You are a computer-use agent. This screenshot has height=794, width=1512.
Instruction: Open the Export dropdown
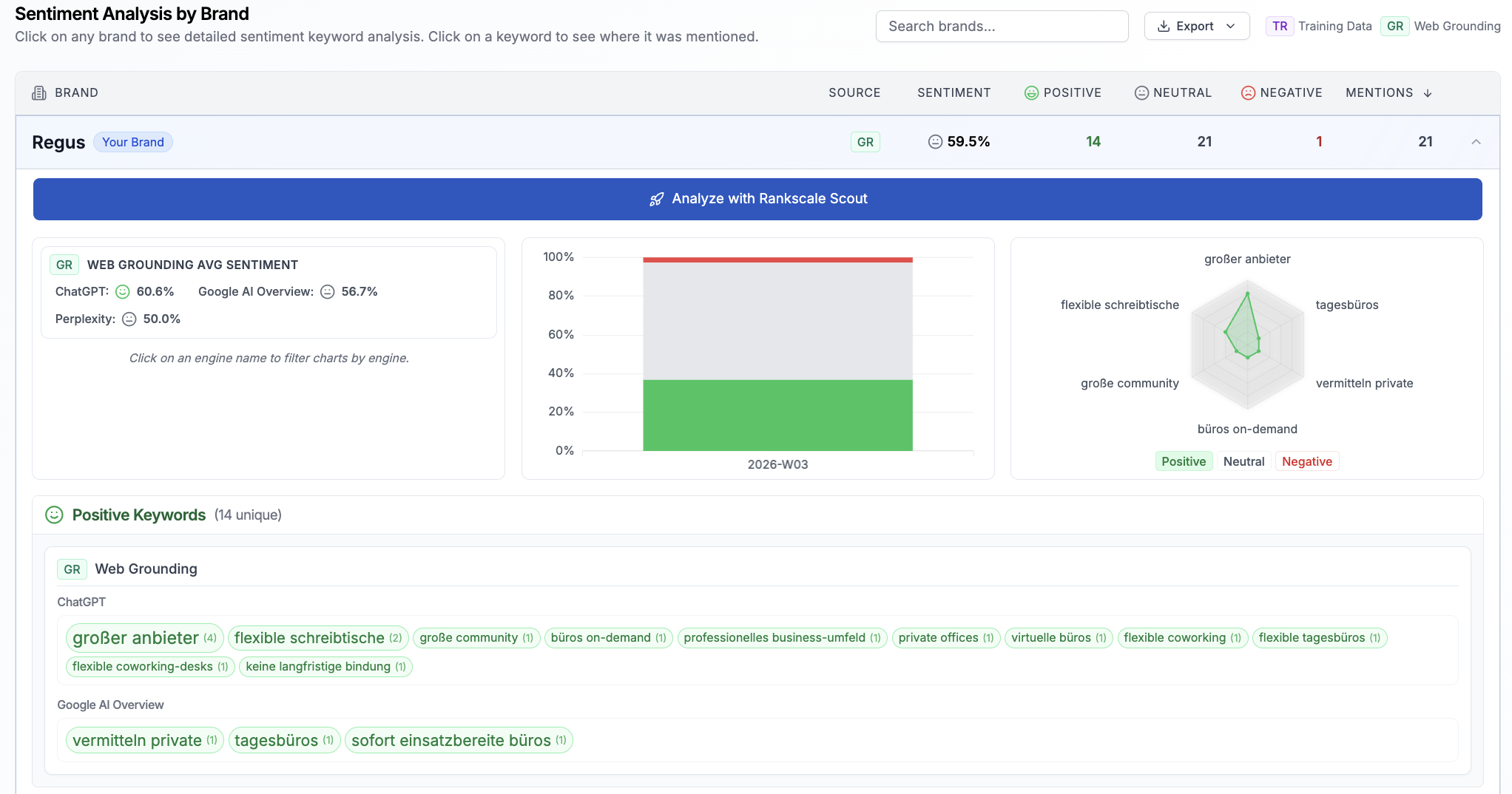[1196, 27]
